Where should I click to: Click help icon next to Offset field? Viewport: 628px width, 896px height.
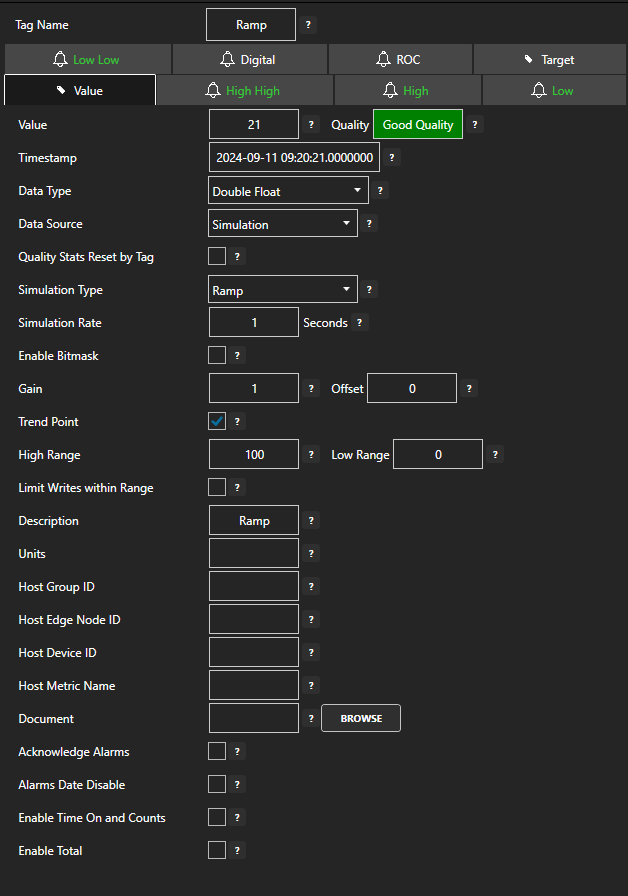point(469,389)
